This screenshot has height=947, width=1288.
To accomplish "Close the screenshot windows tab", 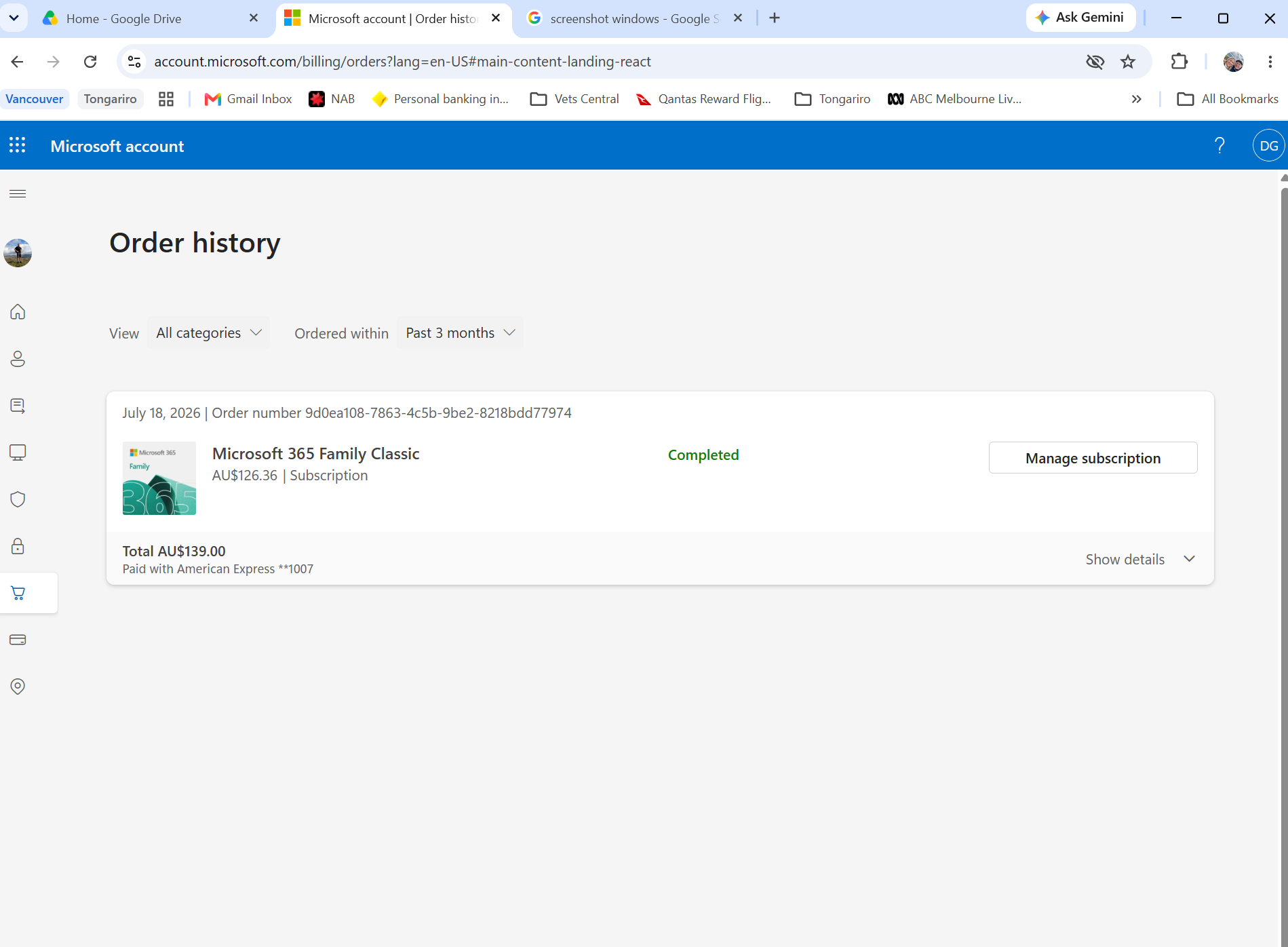I will pos(738,18).
